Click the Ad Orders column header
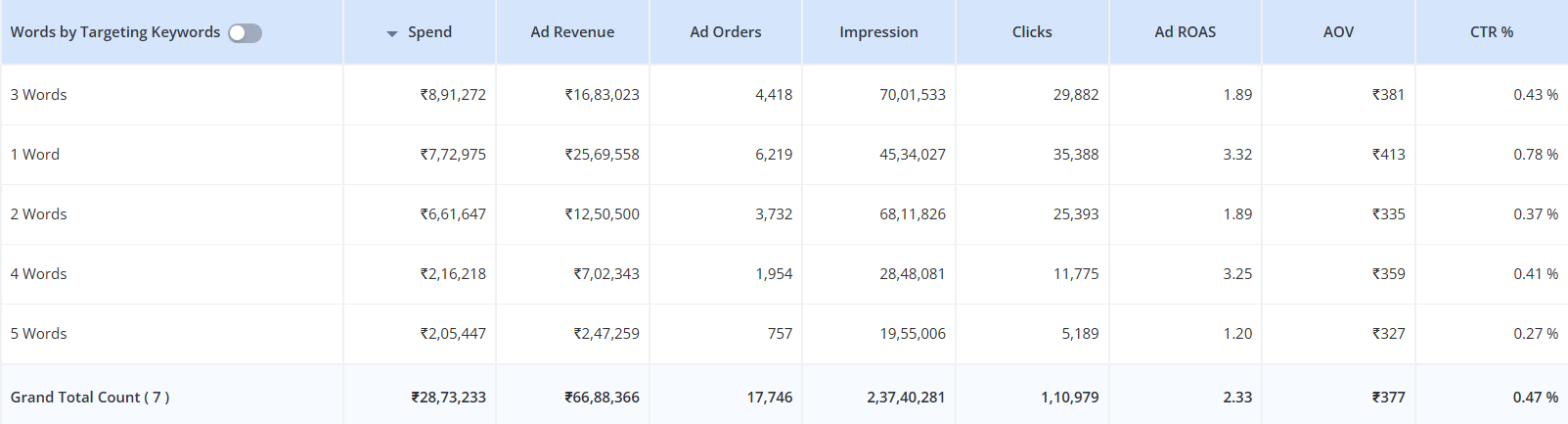This screenshot has width=1568, height=424. click(x=725, y=32)
